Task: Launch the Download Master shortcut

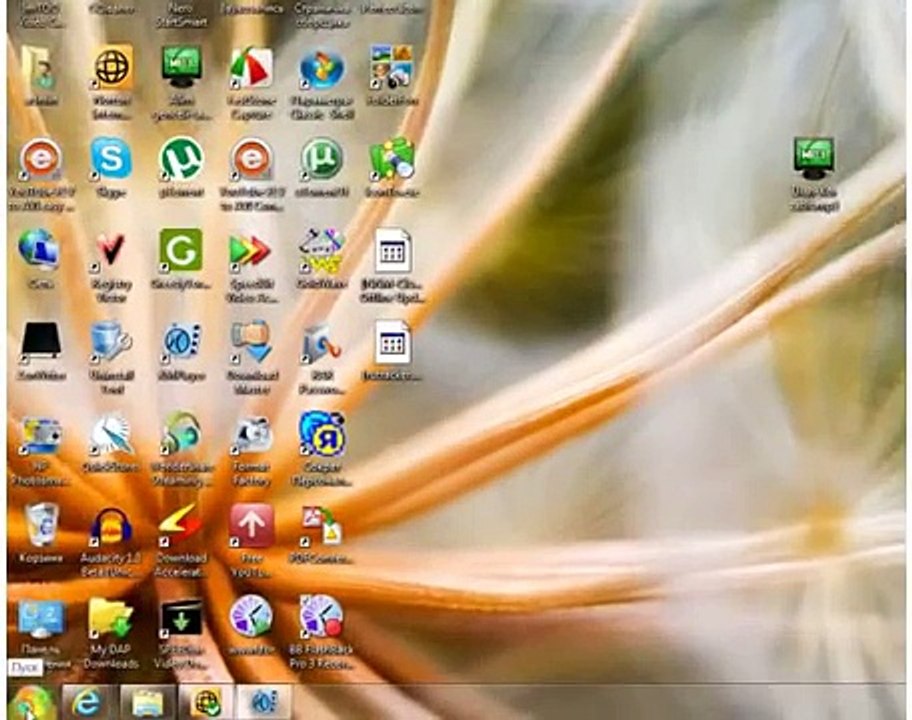Action: pos(251,342)
